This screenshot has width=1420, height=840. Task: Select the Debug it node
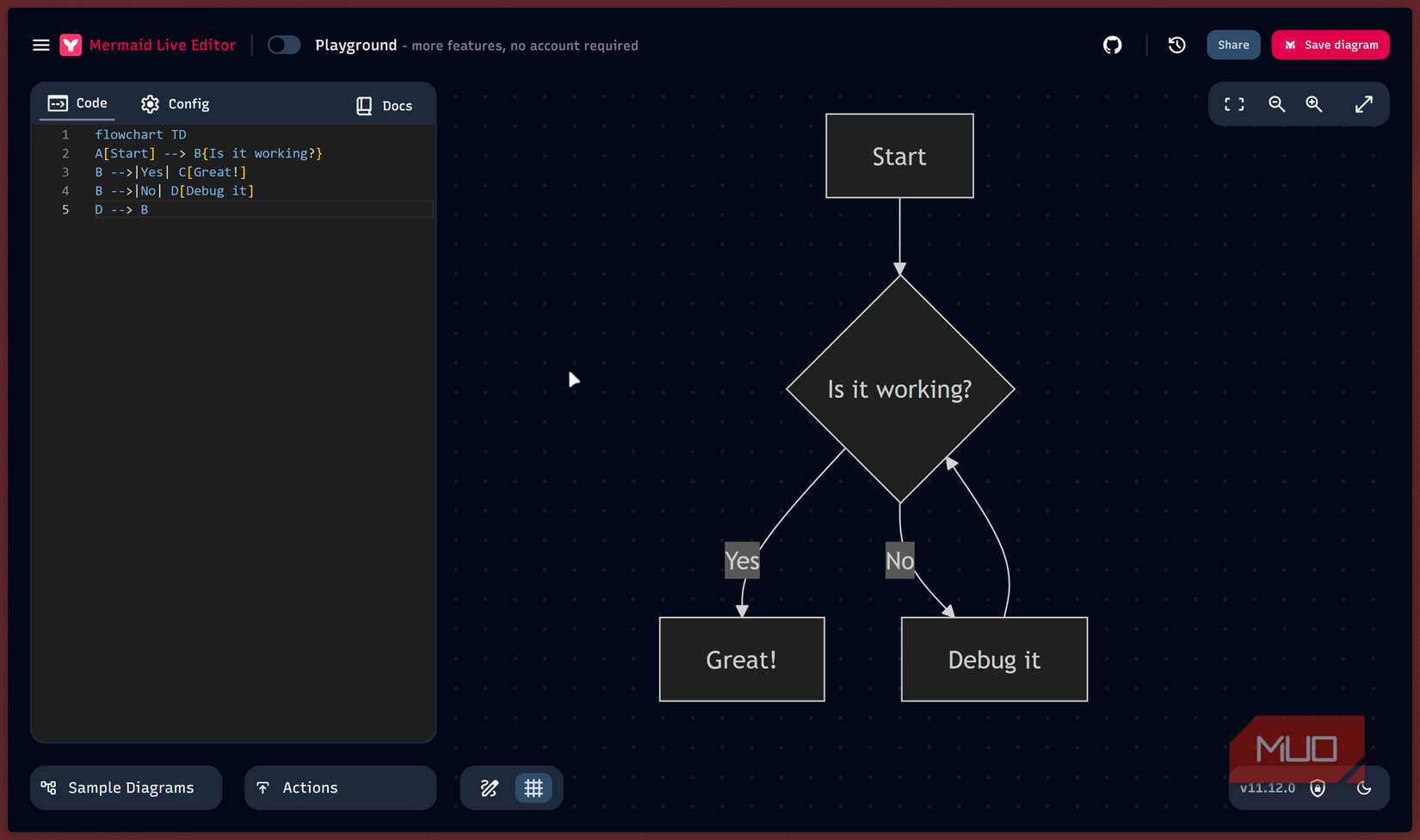coord(994,659)
